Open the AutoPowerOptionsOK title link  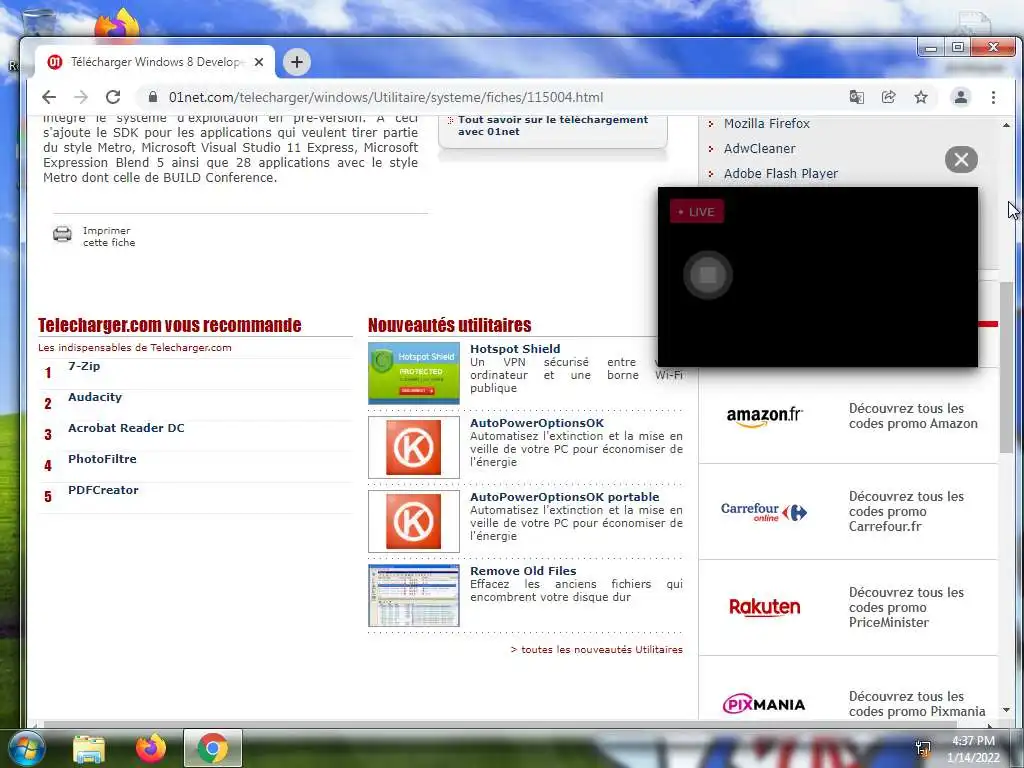537,423
